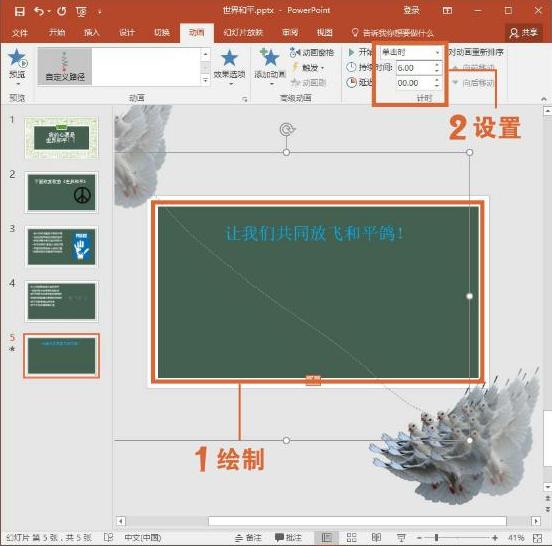Click the animation star marker beside slide 5
Screen dimensions: 552x546
tap(12, 350)
